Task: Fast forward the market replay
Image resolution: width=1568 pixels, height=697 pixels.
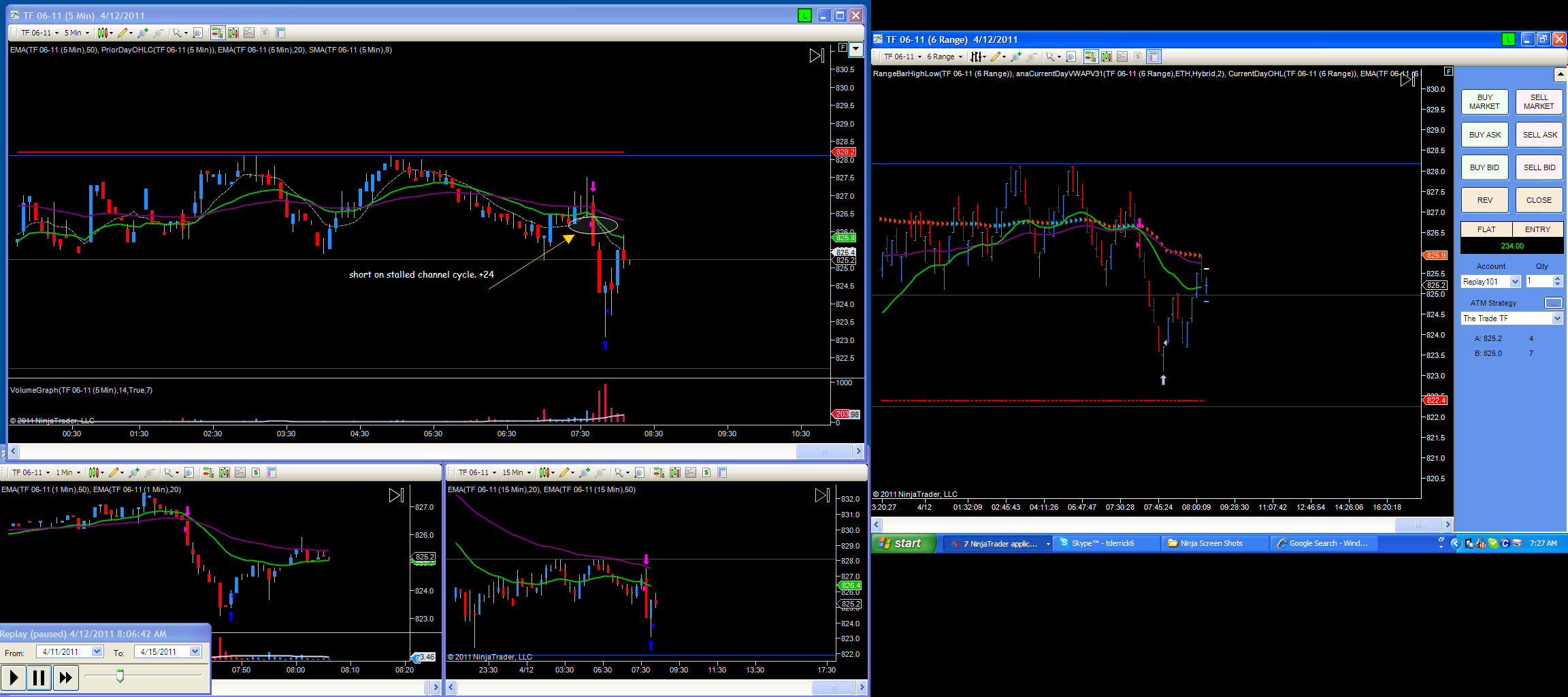Action: 65,678
